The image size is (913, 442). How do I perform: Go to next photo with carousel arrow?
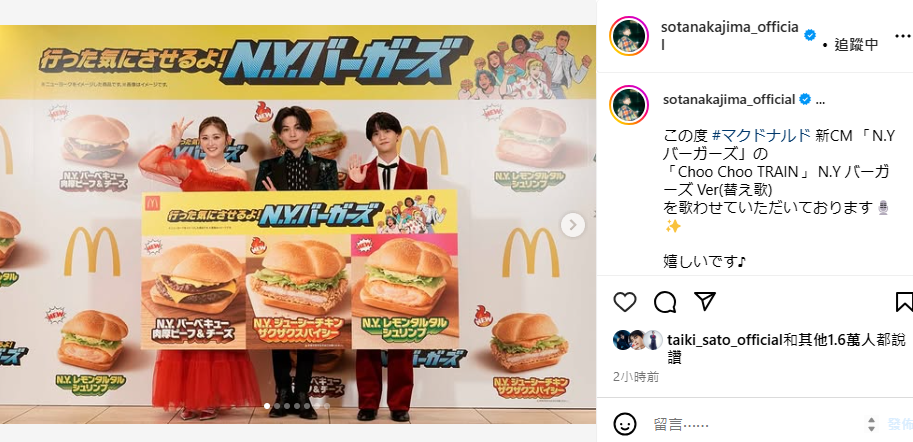pyautogui.click(x=573, y=225)
